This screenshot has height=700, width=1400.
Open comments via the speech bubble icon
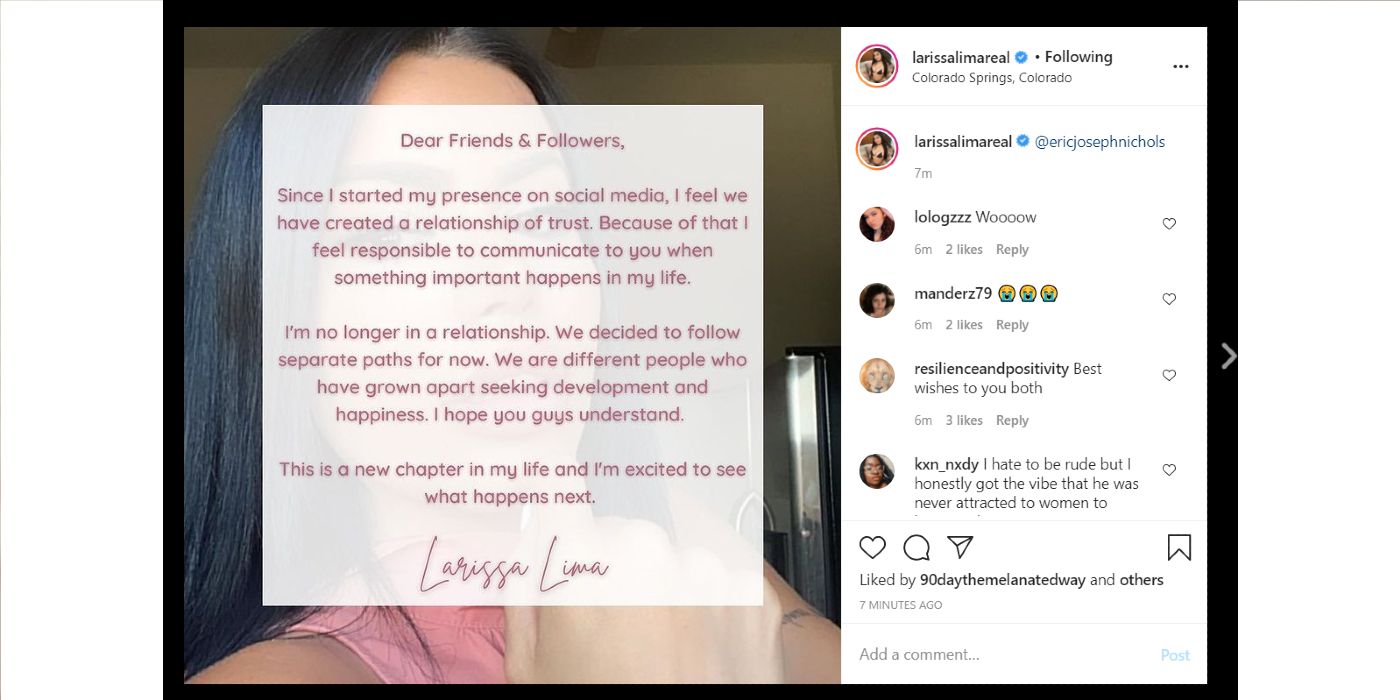(915, 547)
